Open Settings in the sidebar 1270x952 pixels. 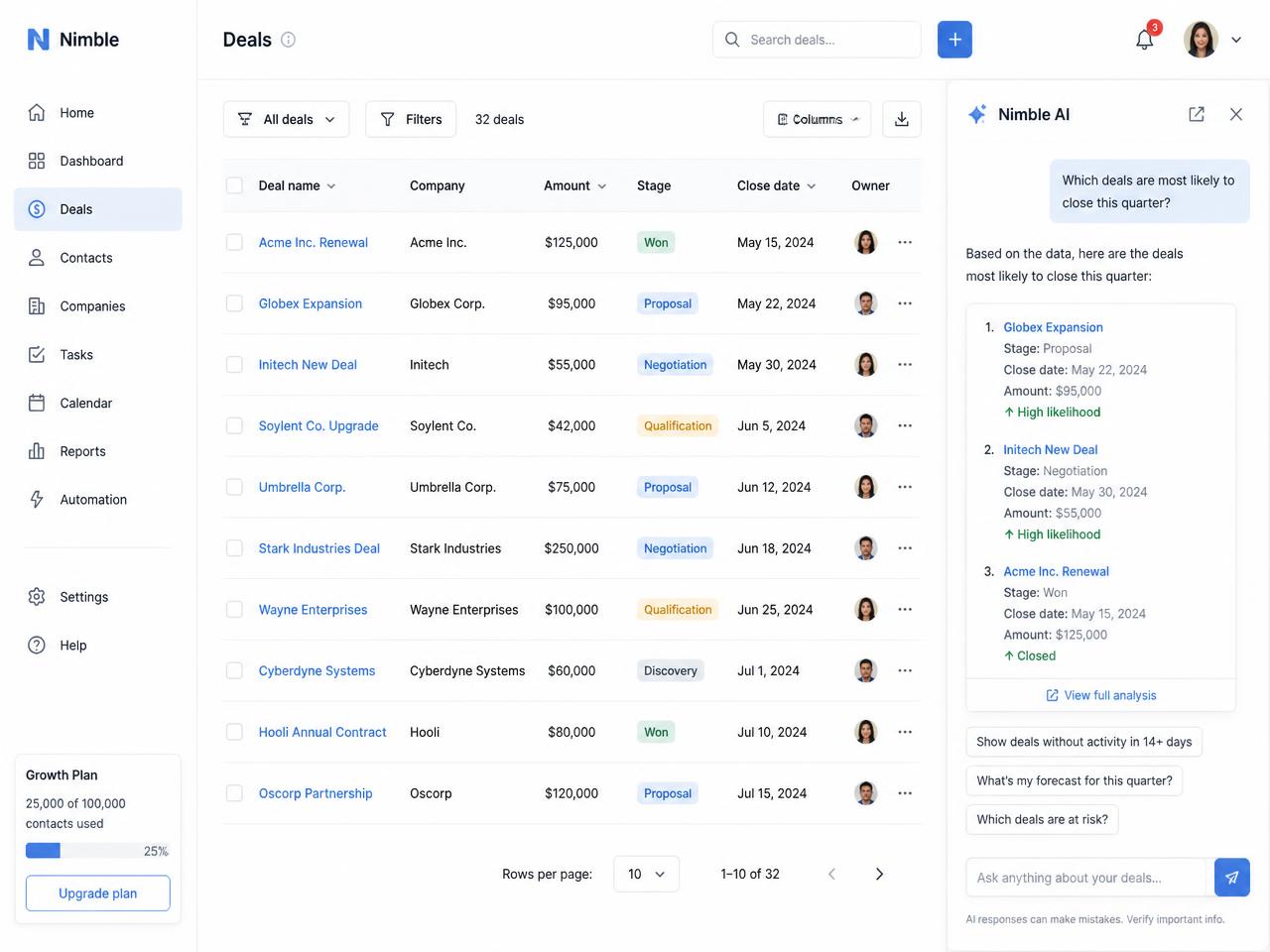(x=97, y=597)
